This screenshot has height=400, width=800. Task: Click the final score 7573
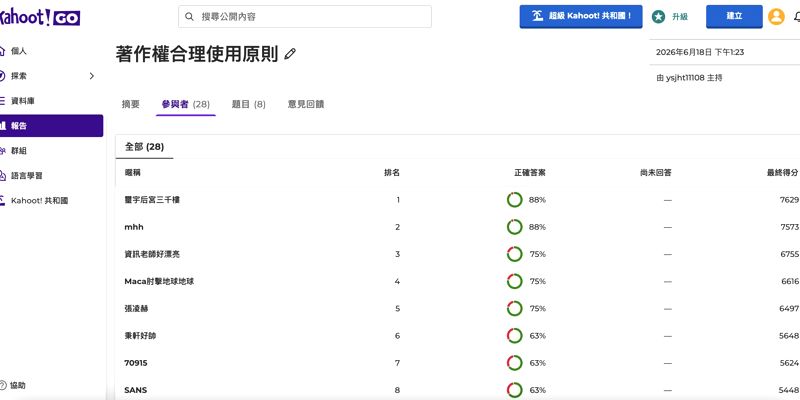[789, 227]
